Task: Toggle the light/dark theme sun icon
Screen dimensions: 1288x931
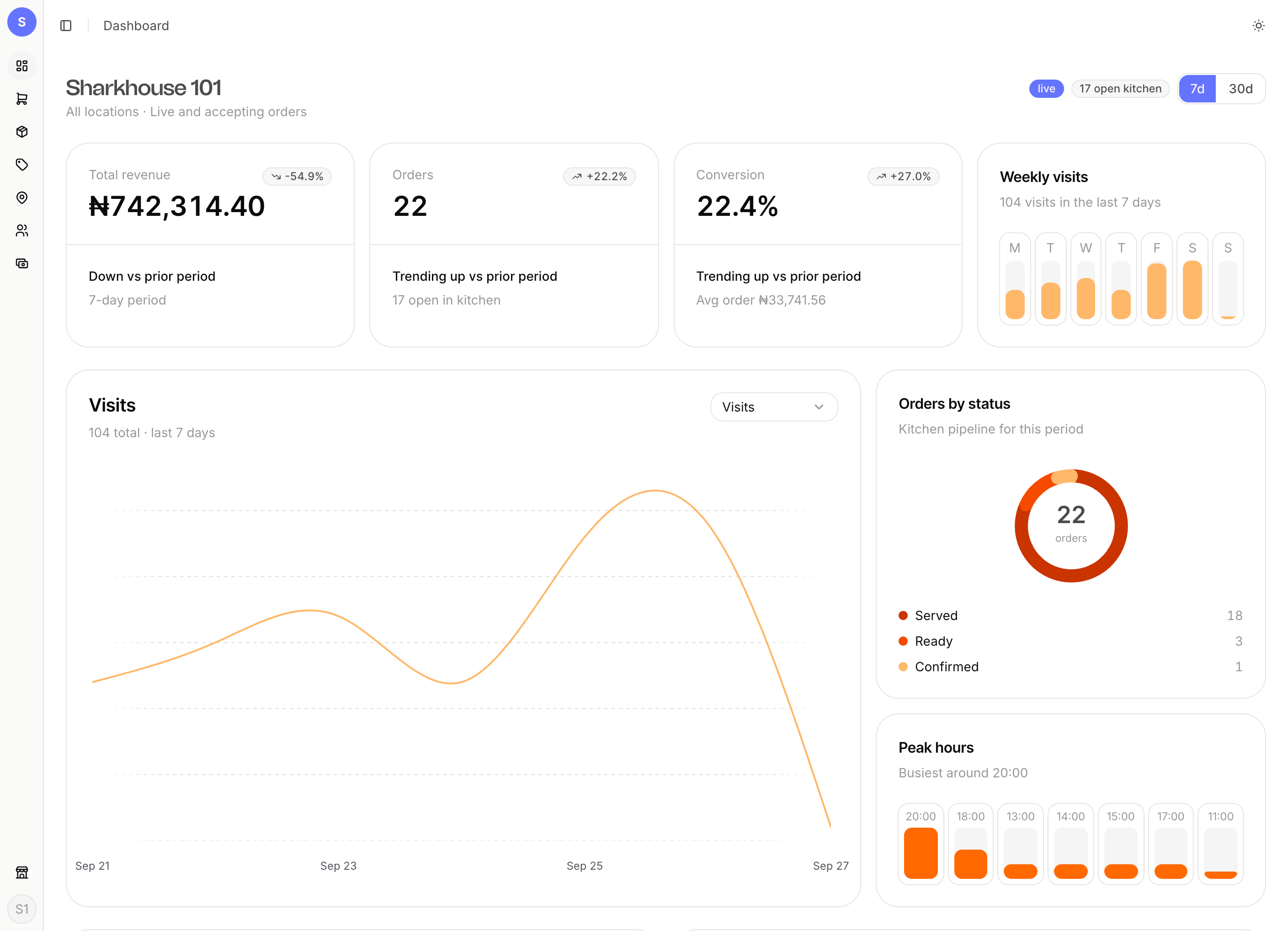Action: tap(1258, 26)
